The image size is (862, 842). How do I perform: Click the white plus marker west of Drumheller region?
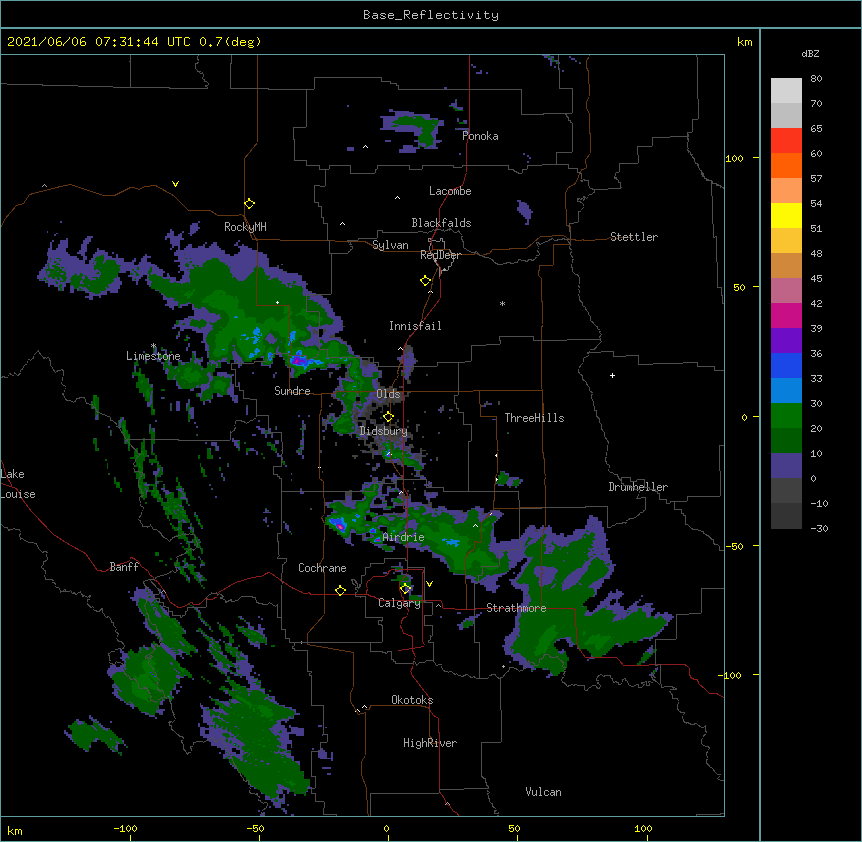[612, 375]
